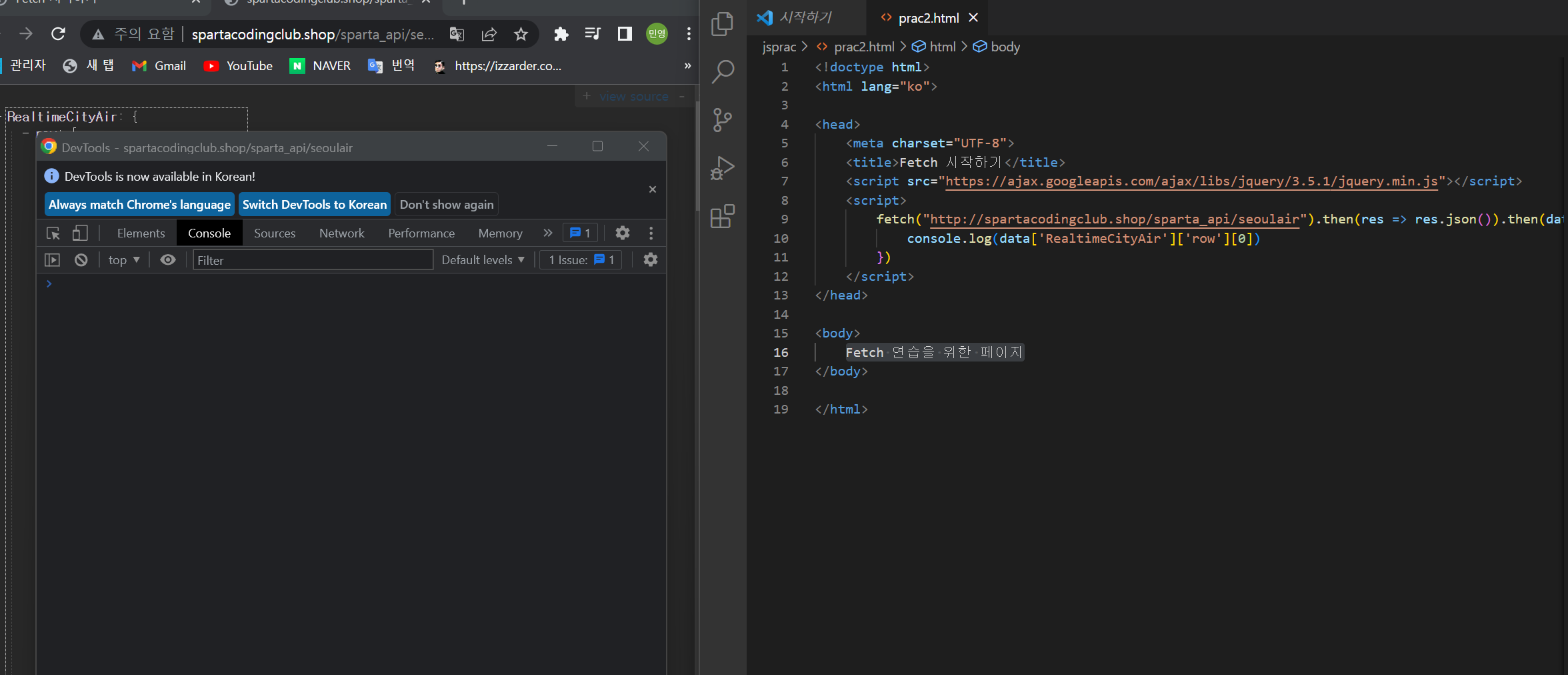
Task: Show more DevTools tabs
Action: pos(548,233)
